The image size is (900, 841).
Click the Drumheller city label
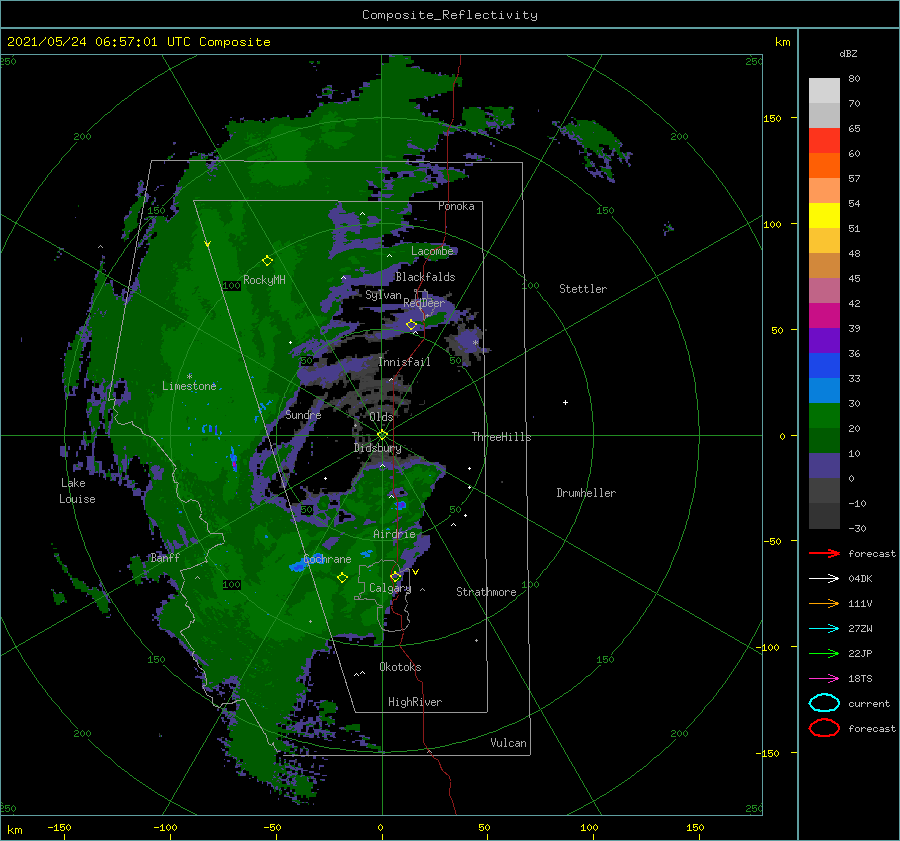[x=586, y=493]
